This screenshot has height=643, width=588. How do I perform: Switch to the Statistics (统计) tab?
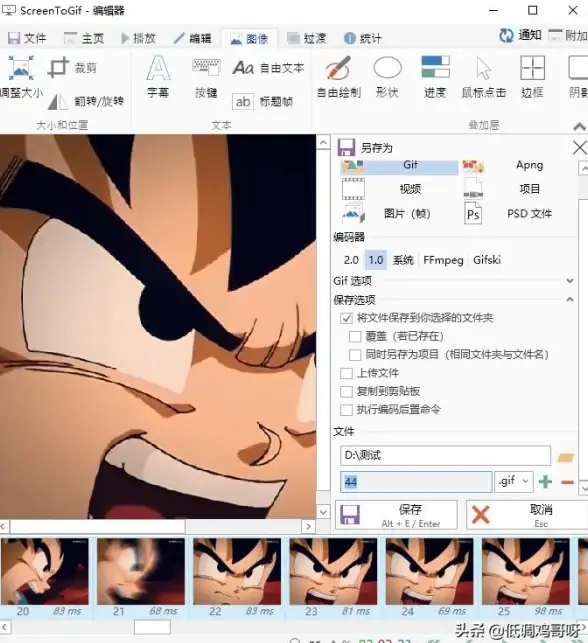pyautogui.click(x=363, y=39)
